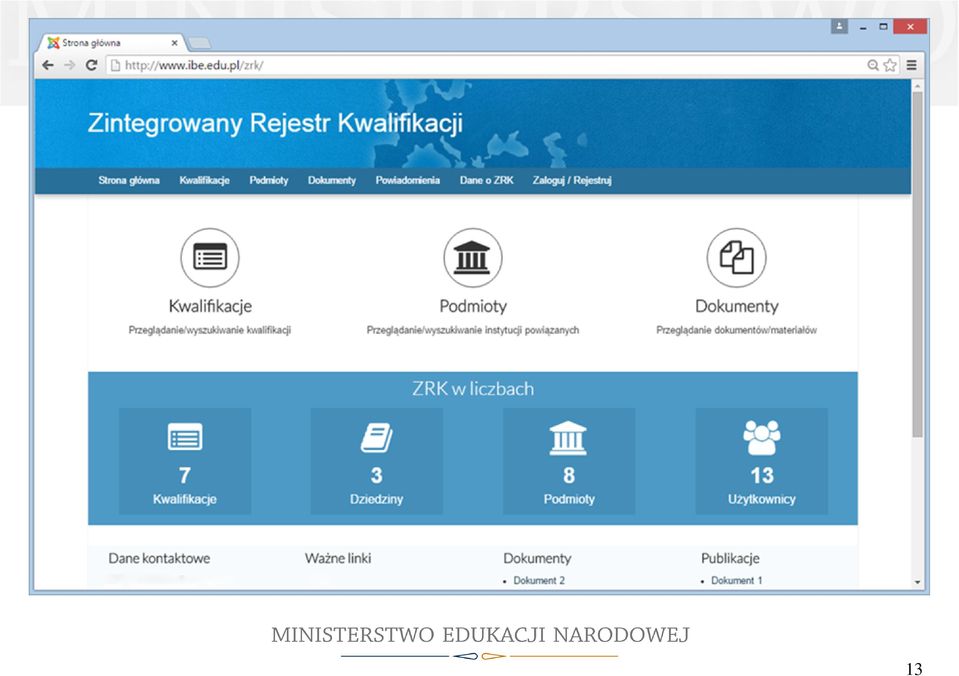Open Strona główna in navigation menu

(x=129, y=180)
